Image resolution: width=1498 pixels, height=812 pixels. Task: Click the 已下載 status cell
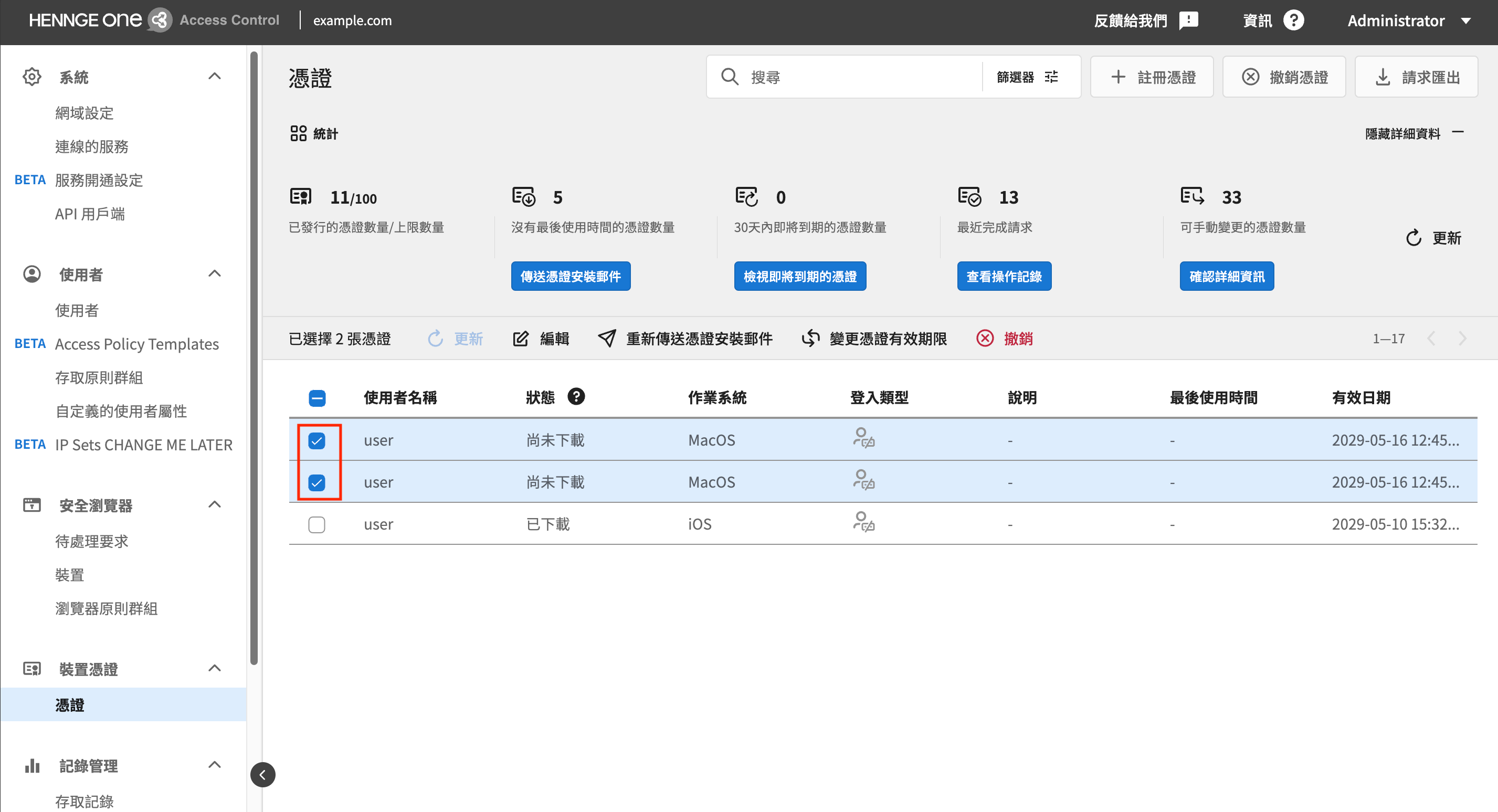pos(548,524)
